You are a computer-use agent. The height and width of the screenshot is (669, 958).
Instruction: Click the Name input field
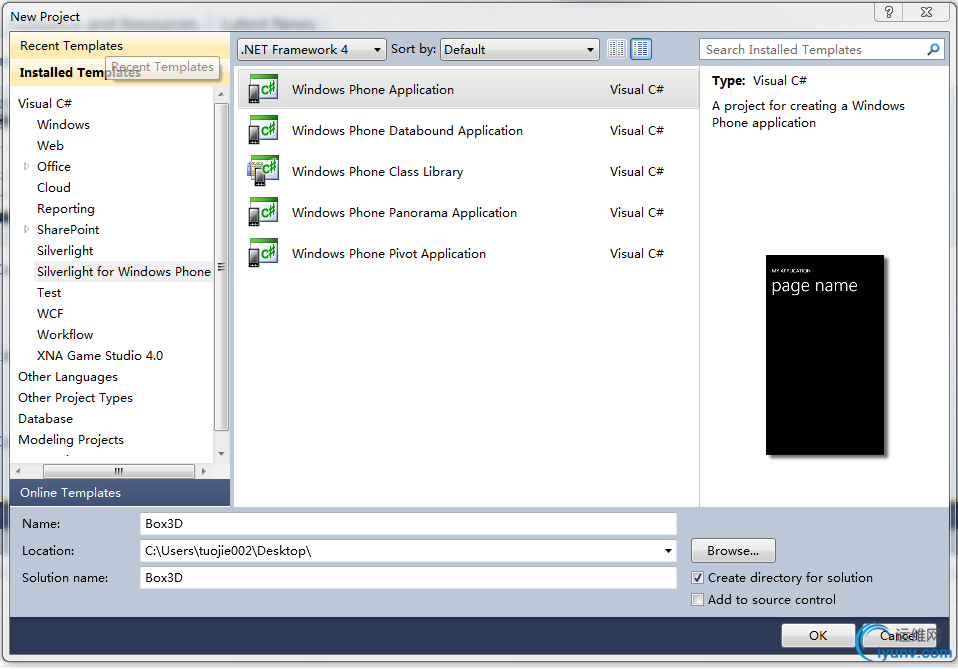tap(408, 524)
